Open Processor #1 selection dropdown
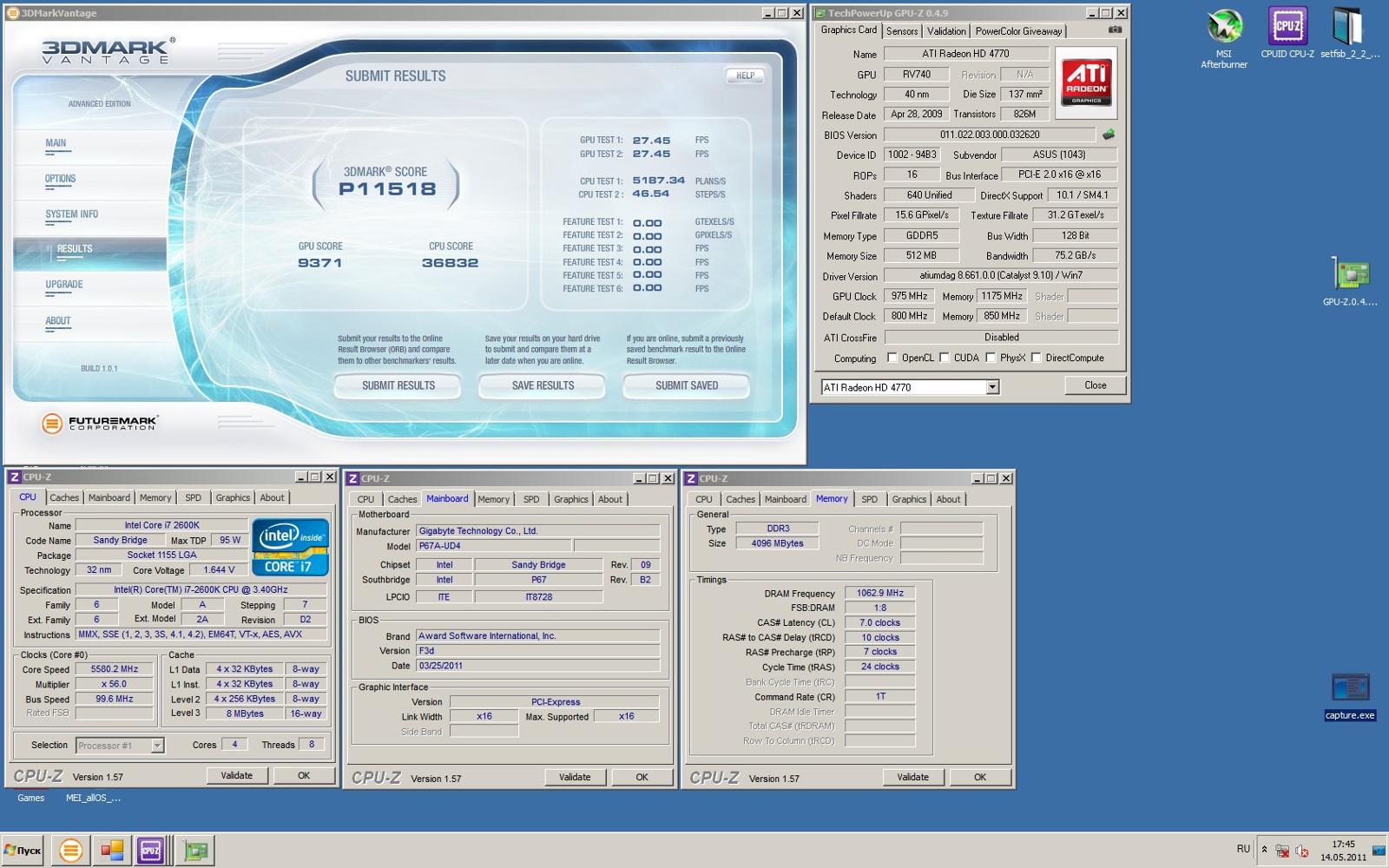This screenshot has height=868, width=1389. point(157,746)
